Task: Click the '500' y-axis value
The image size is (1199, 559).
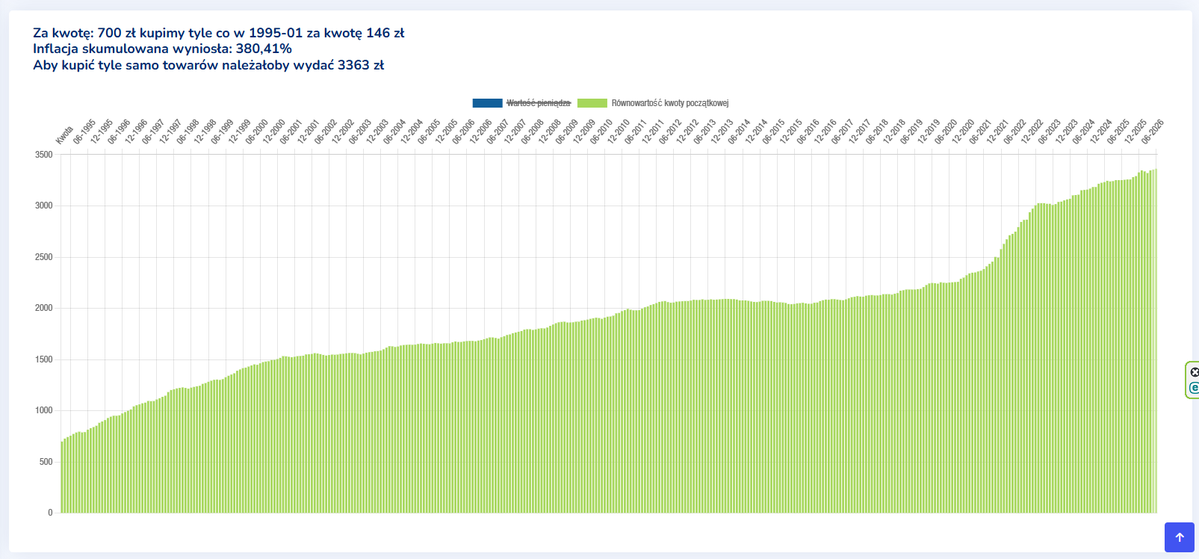Action: click(x=46, y=462)
